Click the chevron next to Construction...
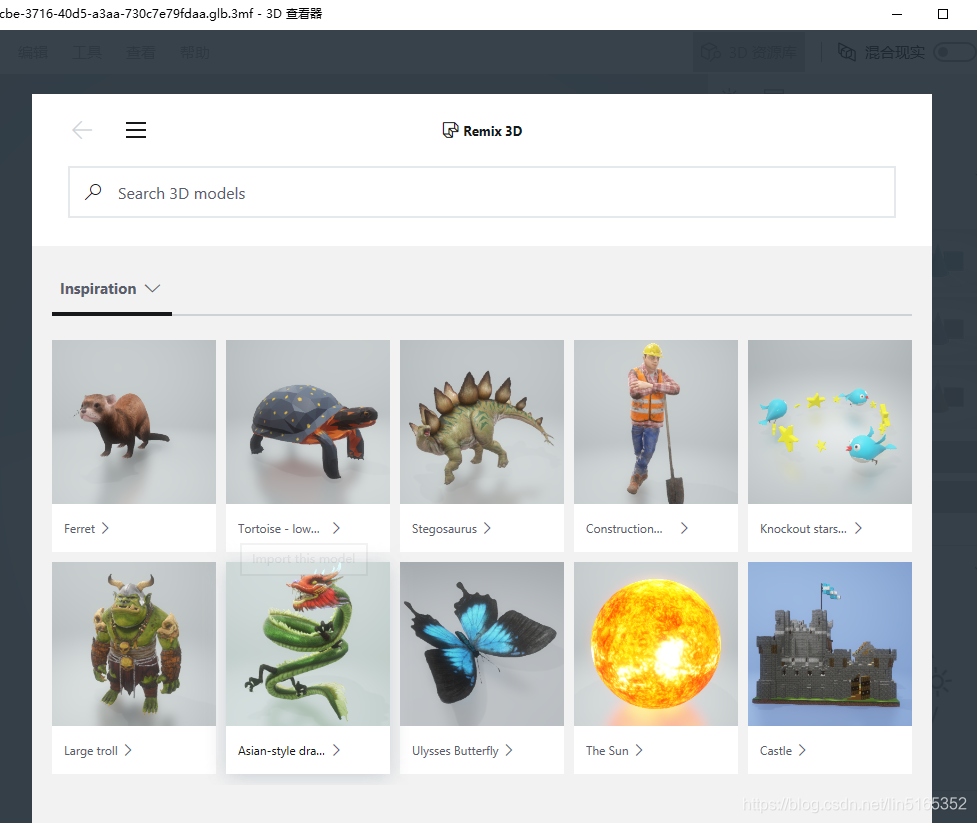Viewport: 977px width, 823px height. (x=684, y=528)
